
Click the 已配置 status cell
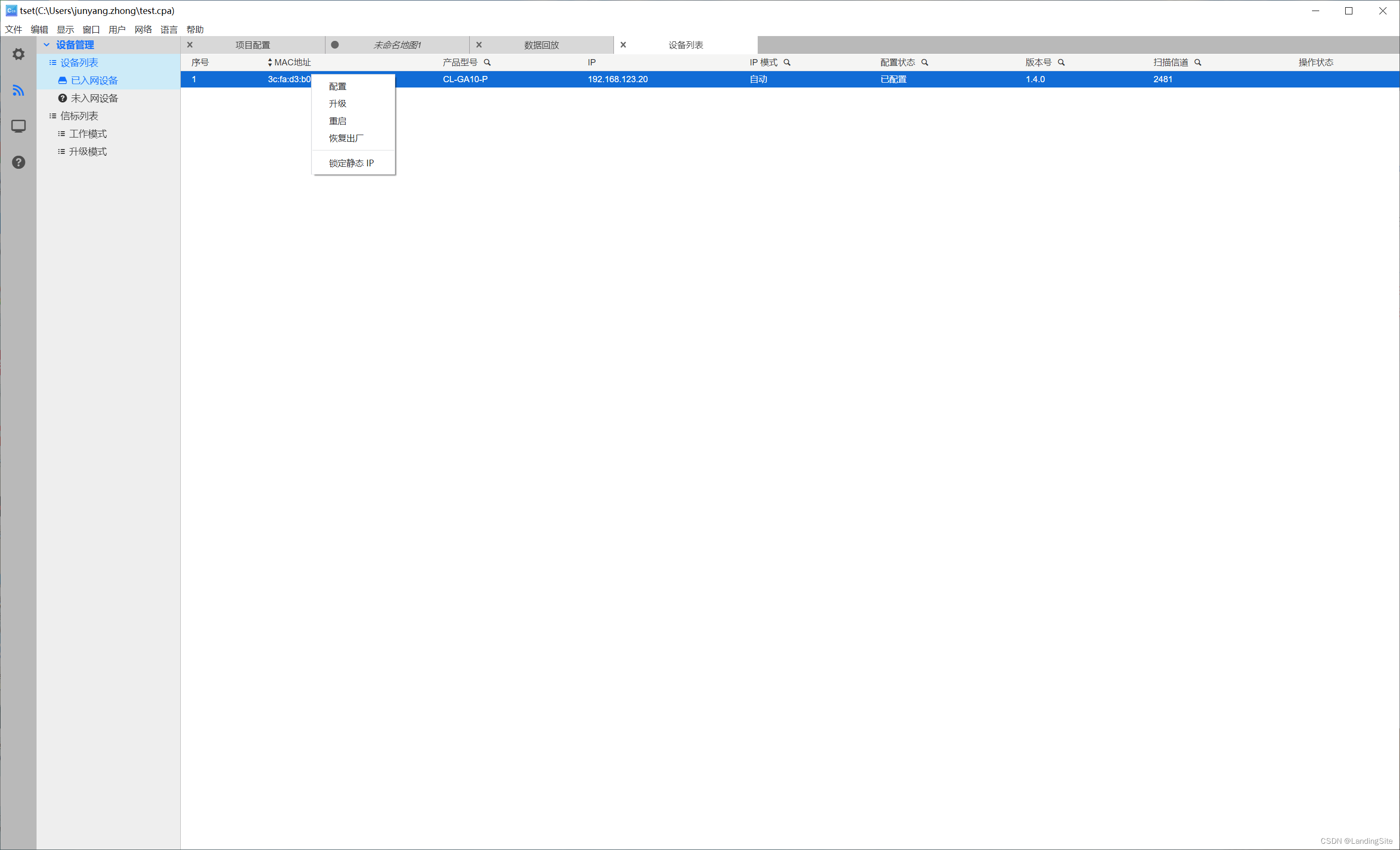[x=893, y=79]
